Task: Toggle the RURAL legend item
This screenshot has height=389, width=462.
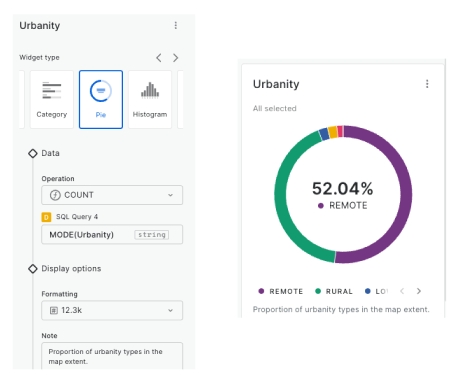Action: (334, 291)
